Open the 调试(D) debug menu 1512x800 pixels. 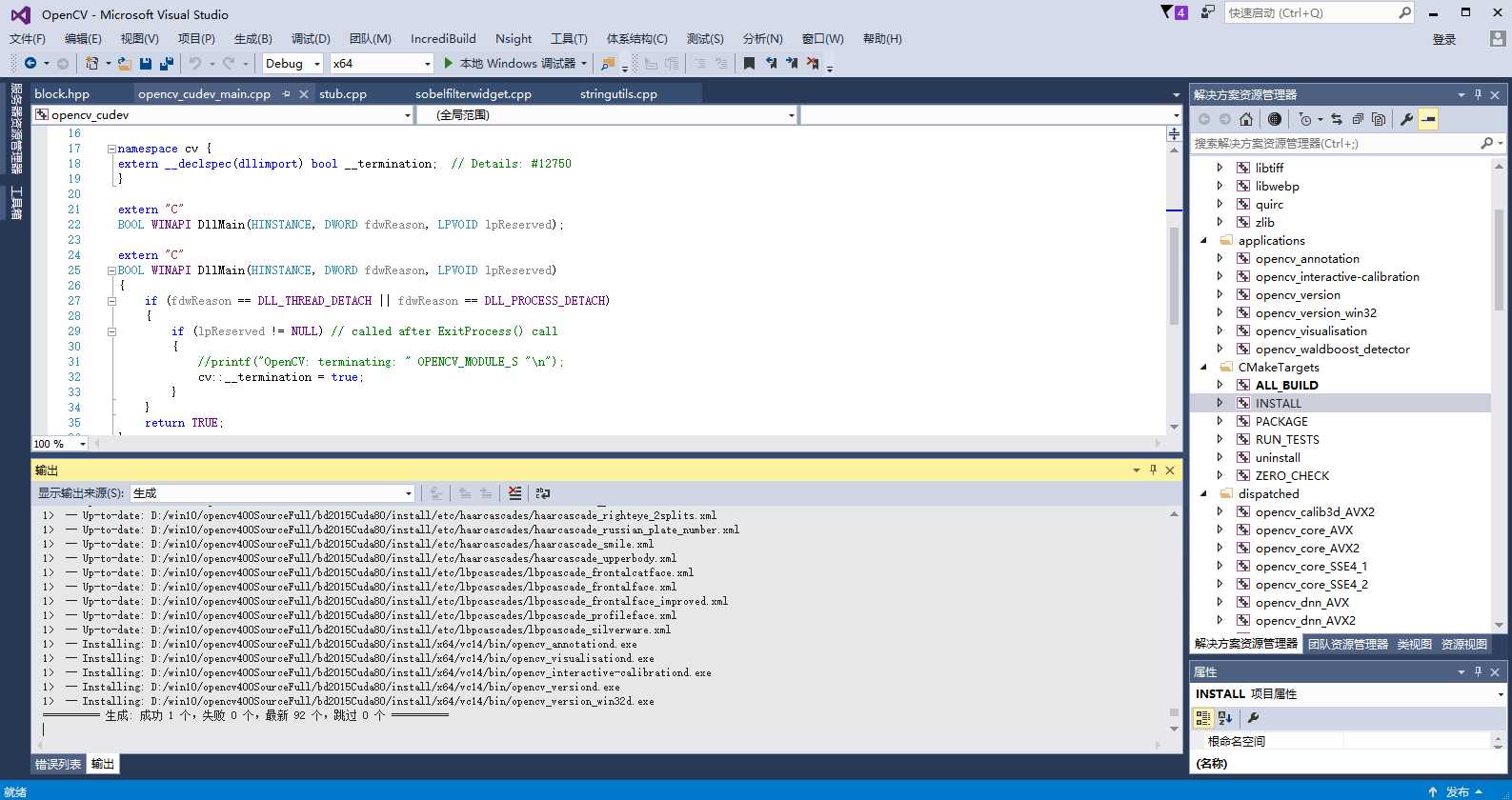click(311, 38)
